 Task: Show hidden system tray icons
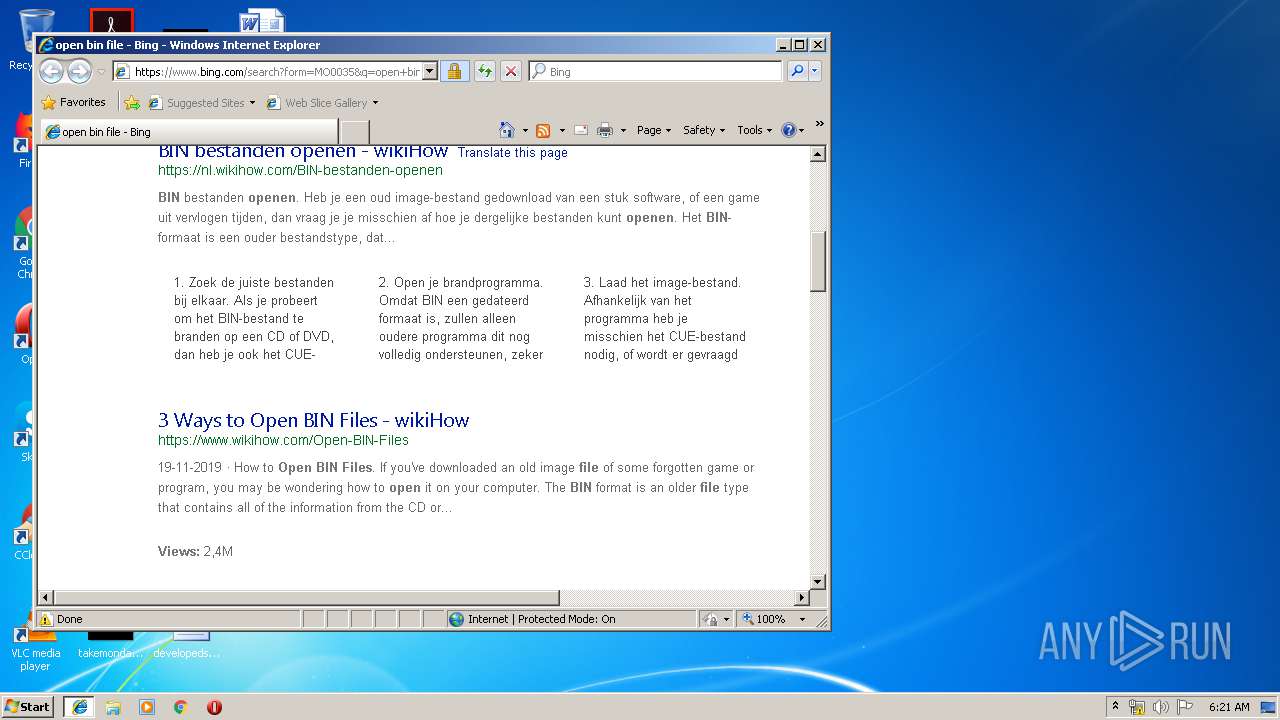coord(1116,707)
